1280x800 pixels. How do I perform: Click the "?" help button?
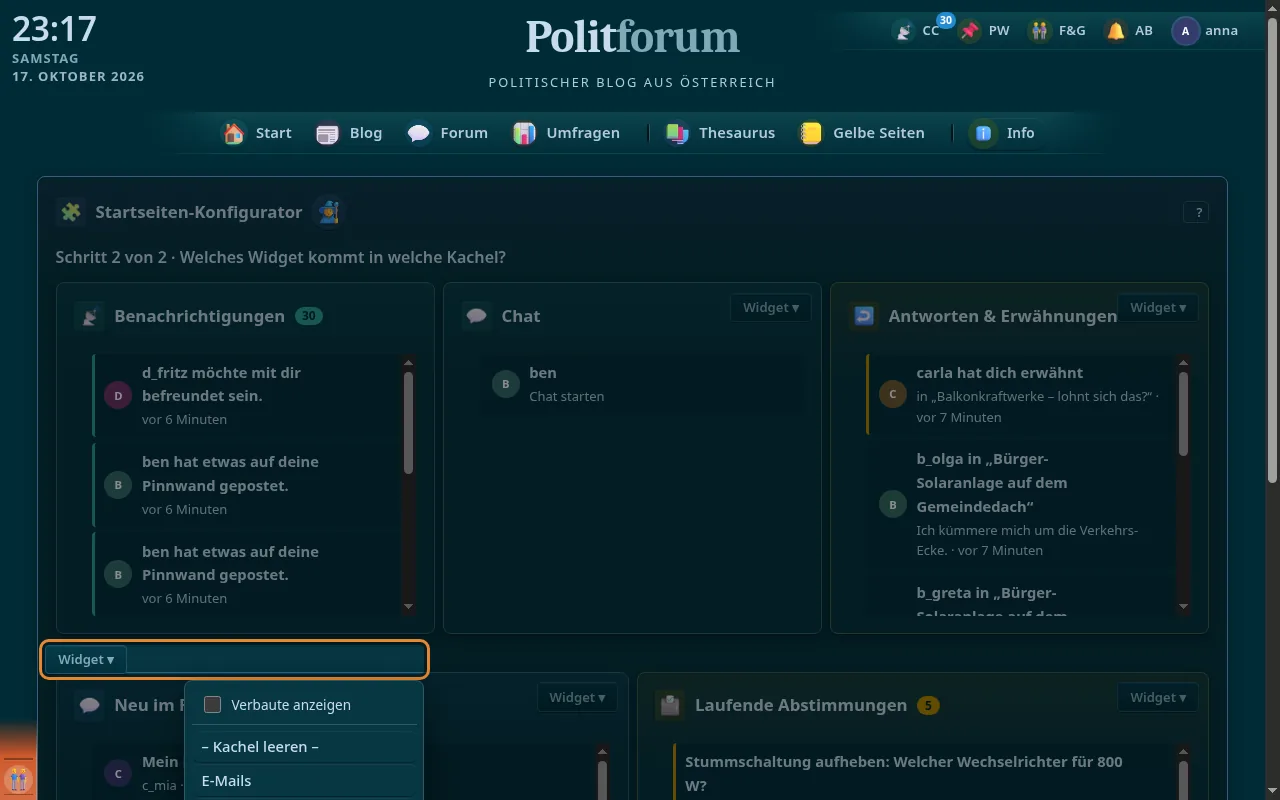point(1196,212)
